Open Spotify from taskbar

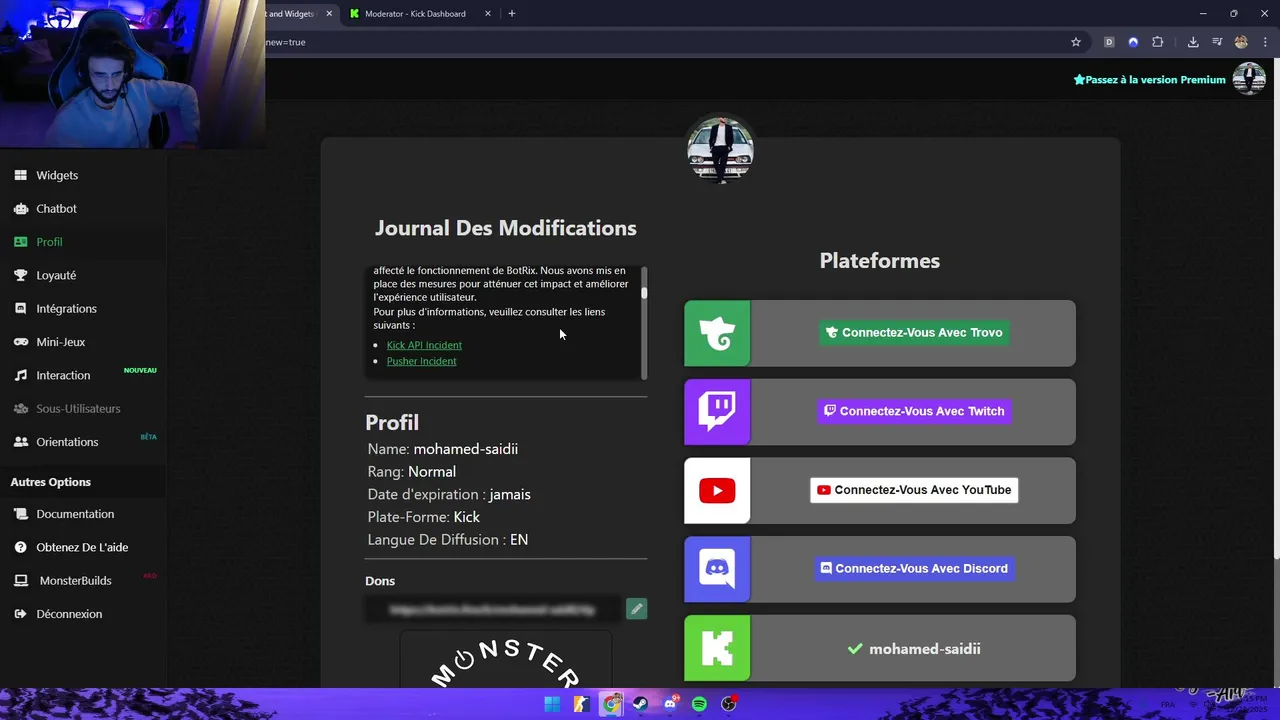pyautogui.click(x=700, y=704)
